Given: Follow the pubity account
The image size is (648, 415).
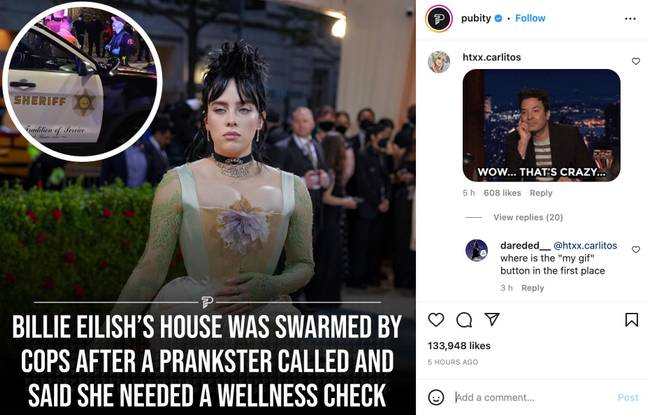Looking at the screenshot, I should (530, 18).
